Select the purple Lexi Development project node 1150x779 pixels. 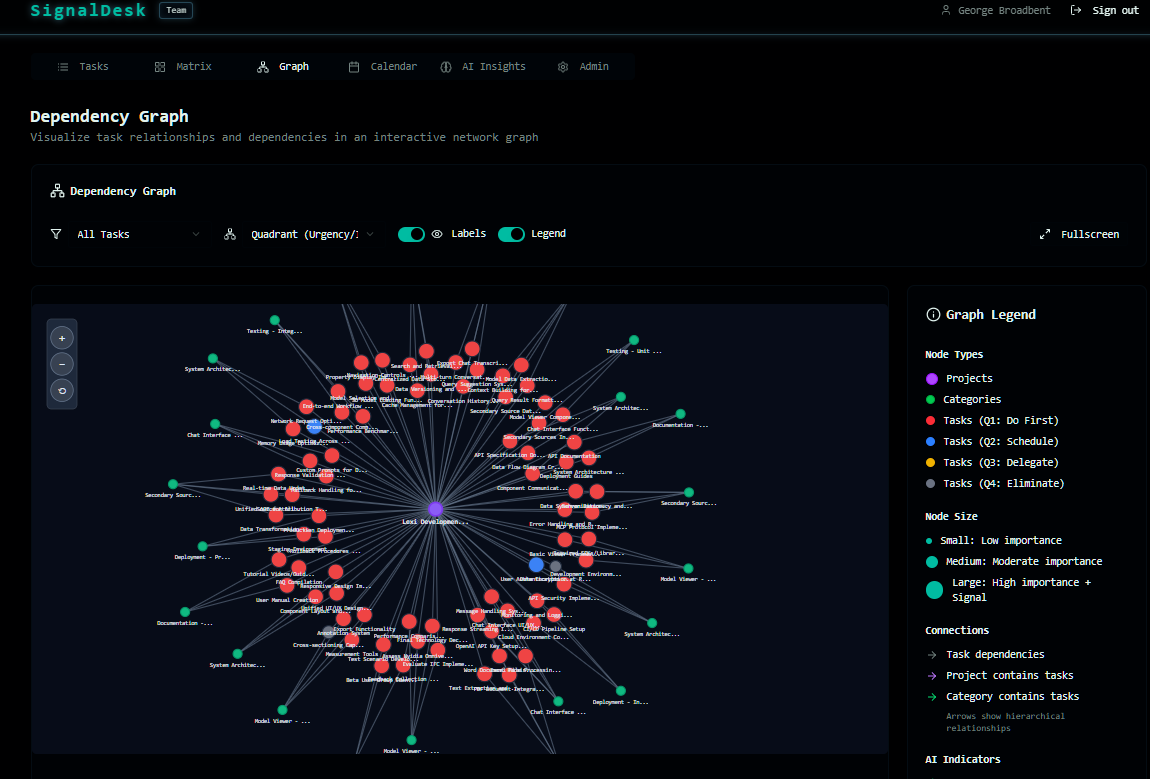(x=435, y=509)
